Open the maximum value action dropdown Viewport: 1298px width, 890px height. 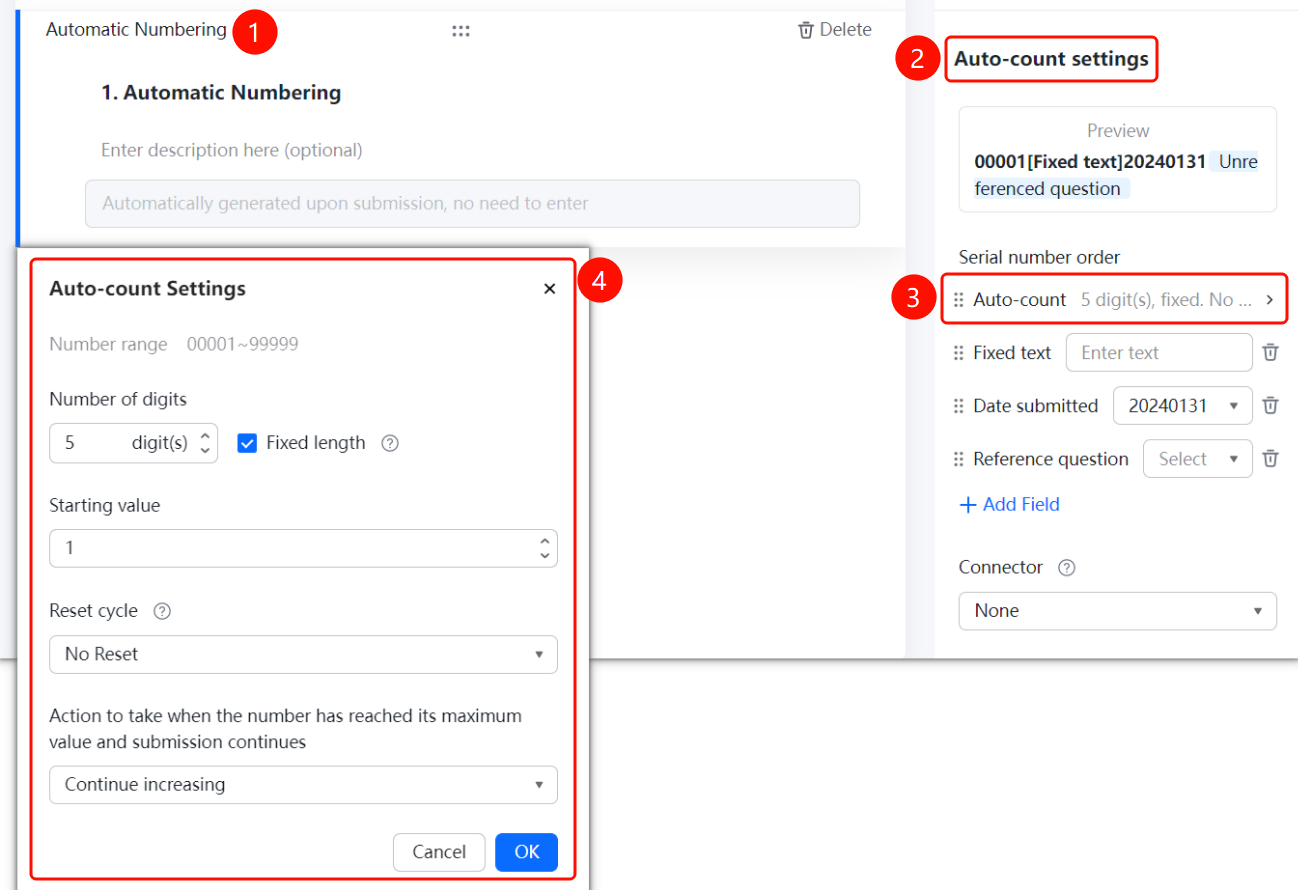(x=303, y=785)
